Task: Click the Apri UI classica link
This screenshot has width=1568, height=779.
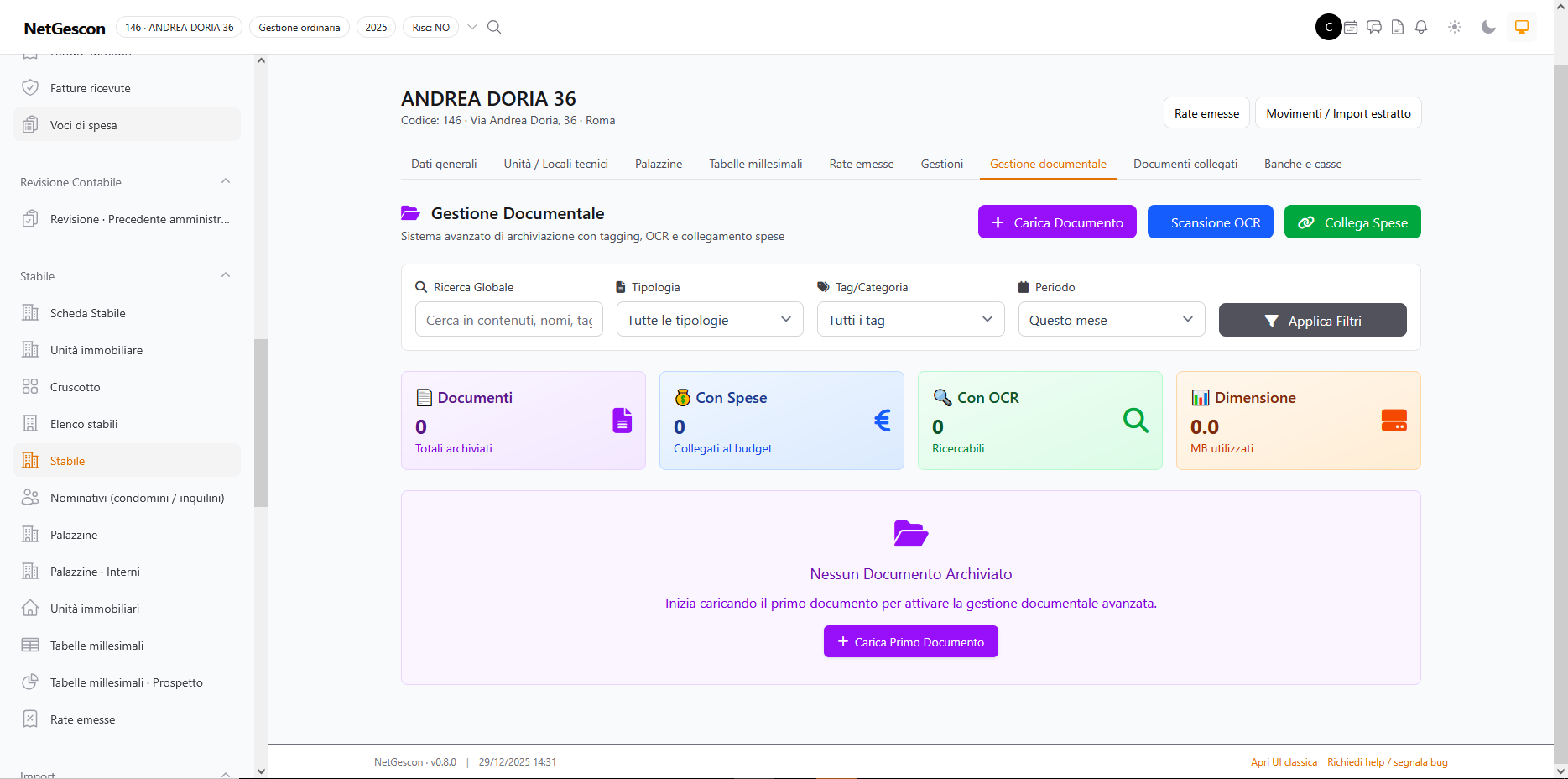Action: click(1284, 762)
